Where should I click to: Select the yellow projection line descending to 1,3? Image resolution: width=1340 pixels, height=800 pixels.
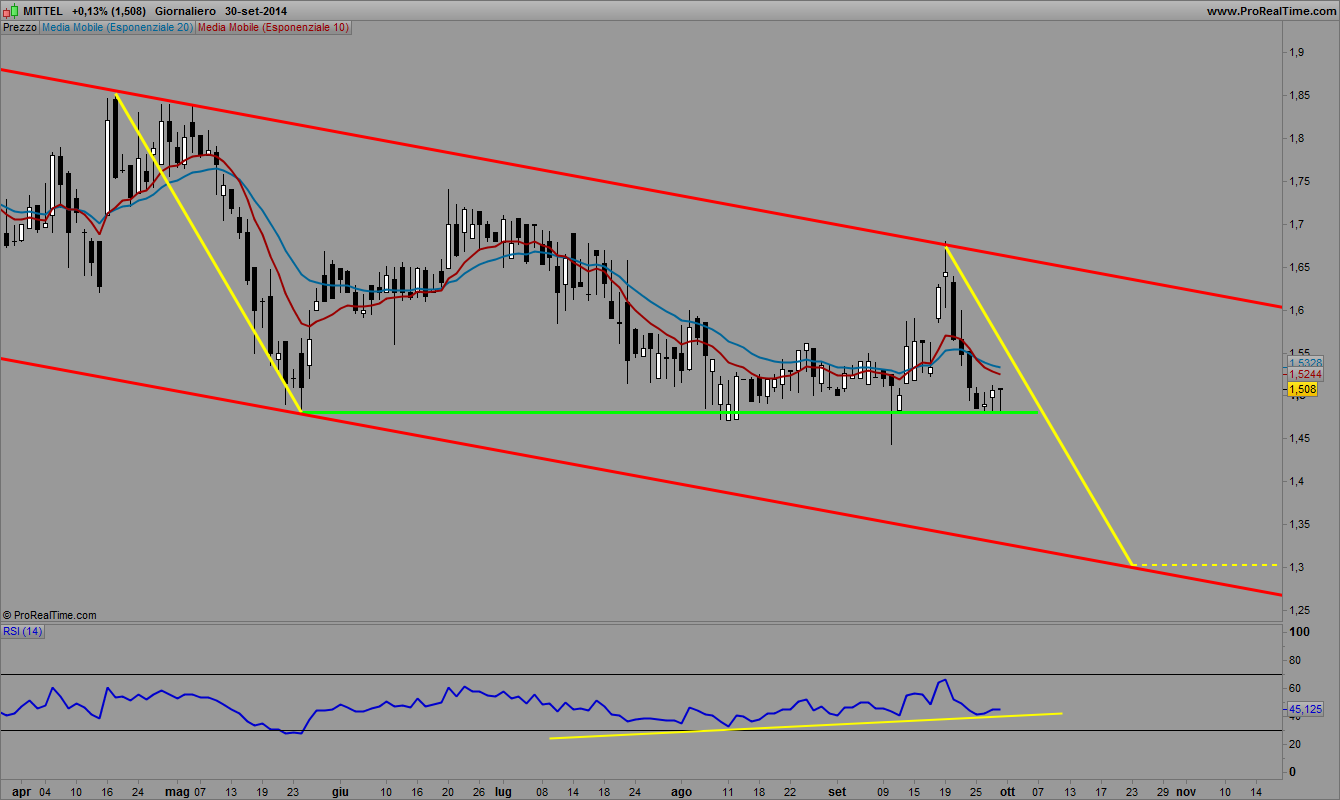click(x=1040, y=408)
